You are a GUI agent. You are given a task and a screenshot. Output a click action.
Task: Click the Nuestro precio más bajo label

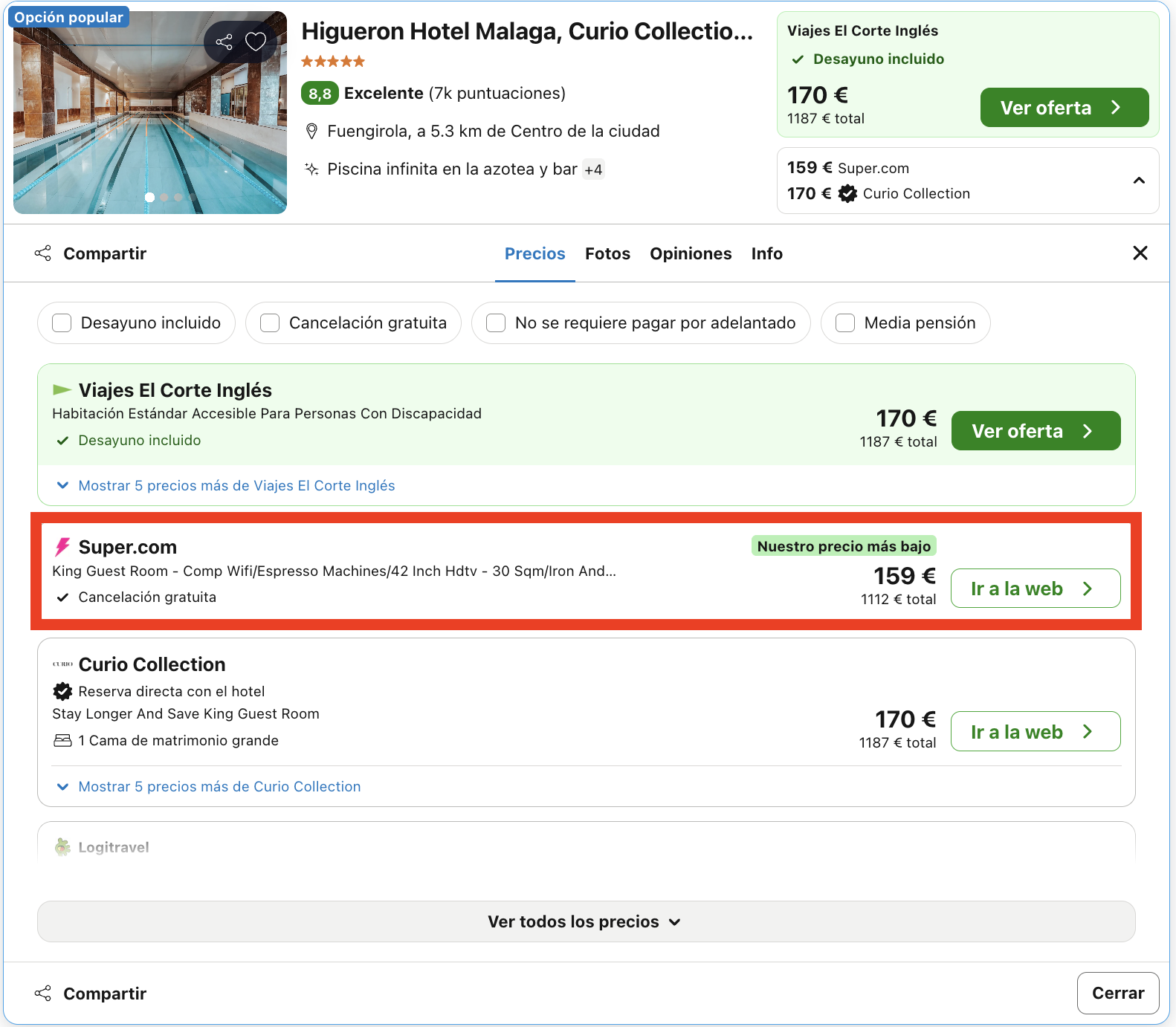[x=844, y=546]
